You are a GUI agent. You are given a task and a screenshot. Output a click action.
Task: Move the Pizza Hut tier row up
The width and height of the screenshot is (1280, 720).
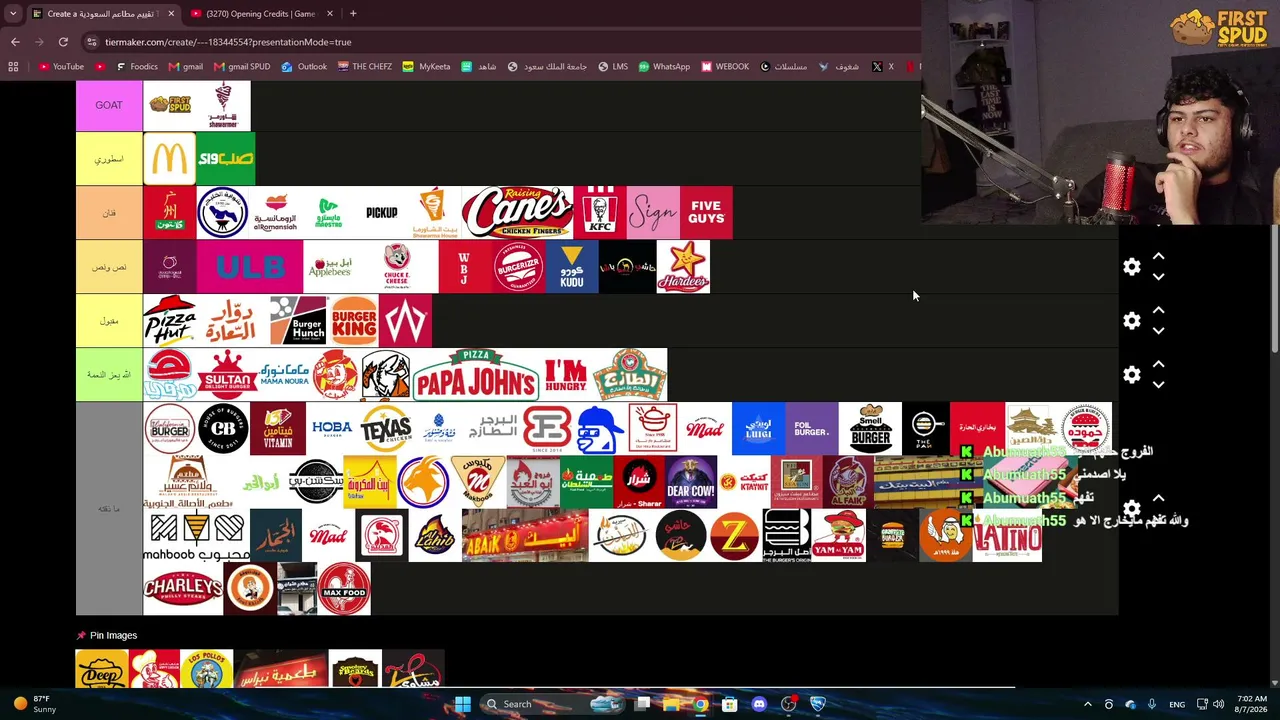tap(1158, 311)
